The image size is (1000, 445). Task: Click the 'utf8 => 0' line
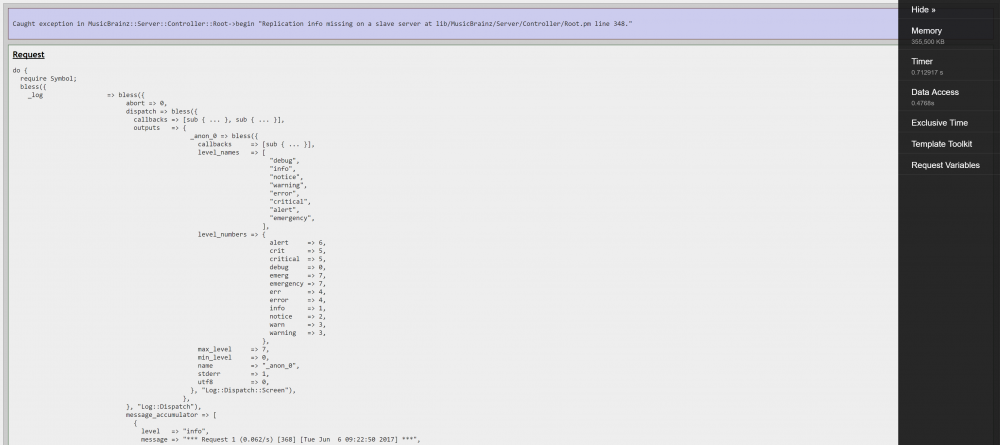coord(233,383)
